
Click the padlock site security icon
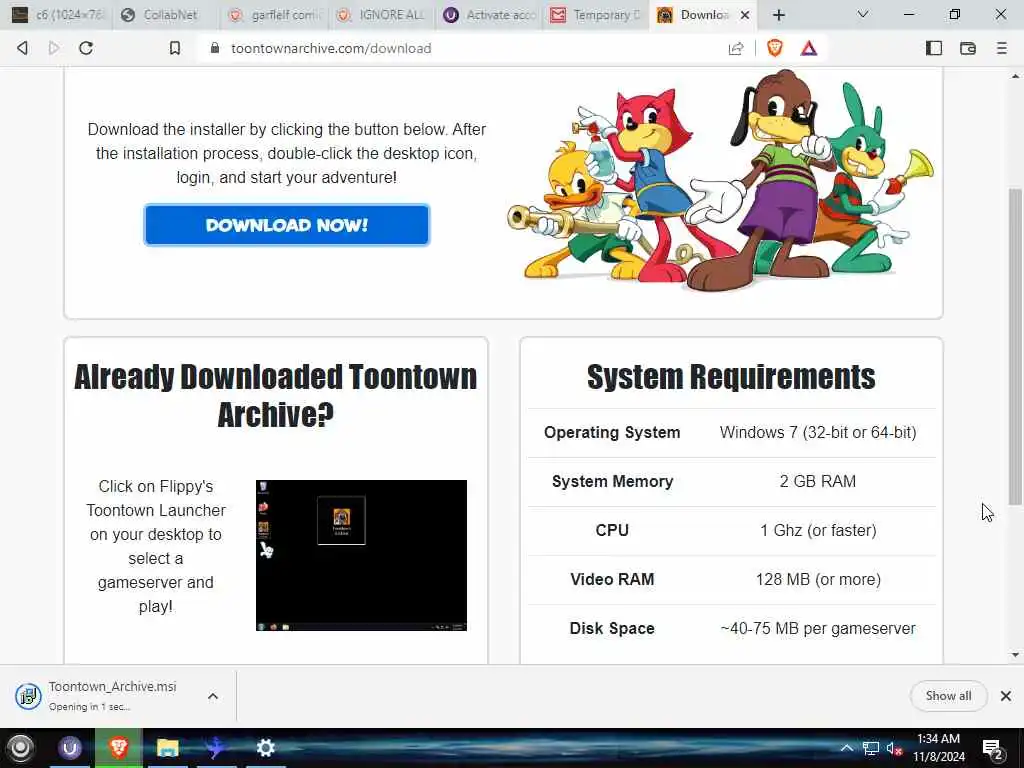215,48
